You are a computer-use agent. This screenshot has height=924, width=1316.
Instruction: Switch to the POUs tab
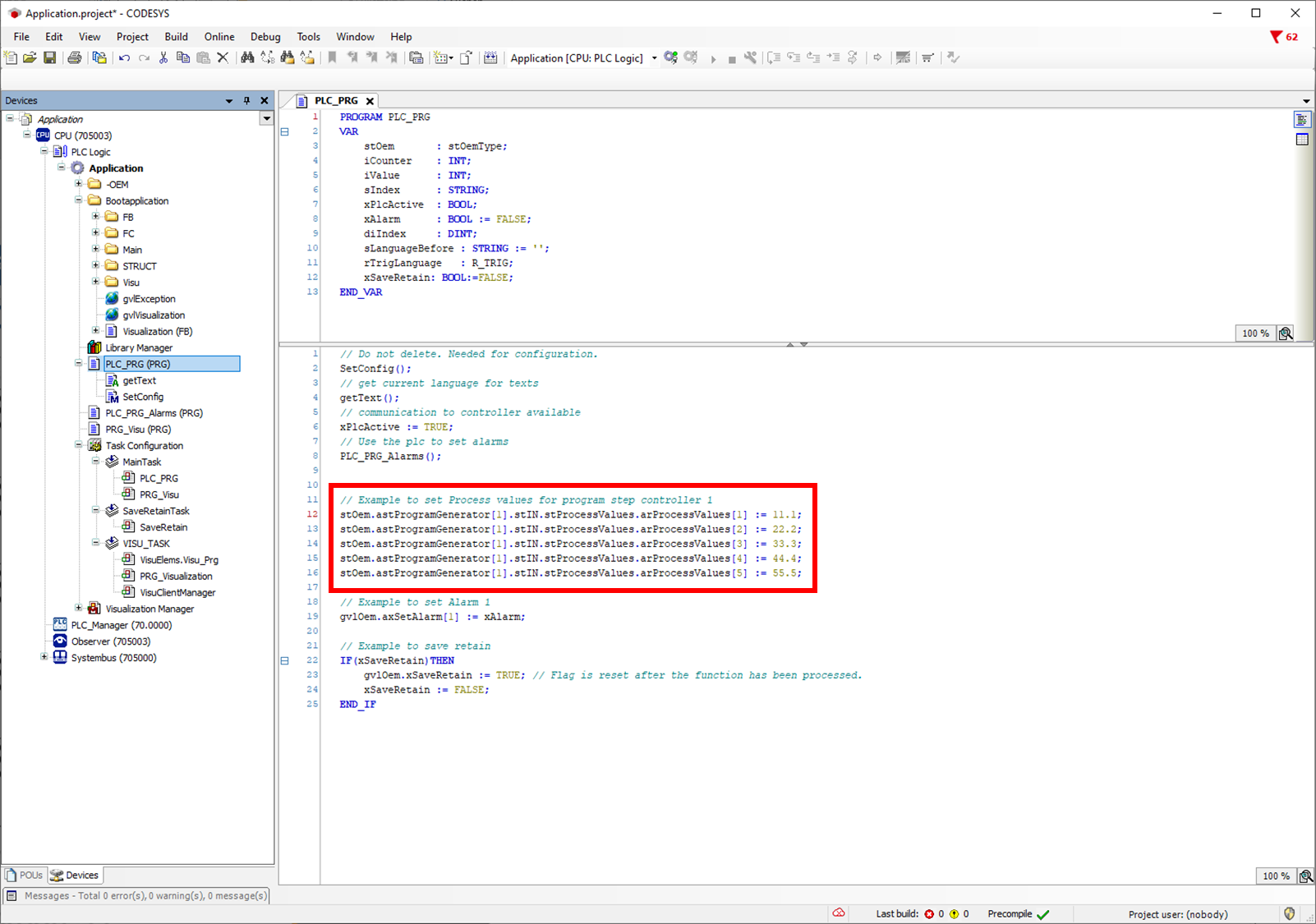tap(24, 875)
